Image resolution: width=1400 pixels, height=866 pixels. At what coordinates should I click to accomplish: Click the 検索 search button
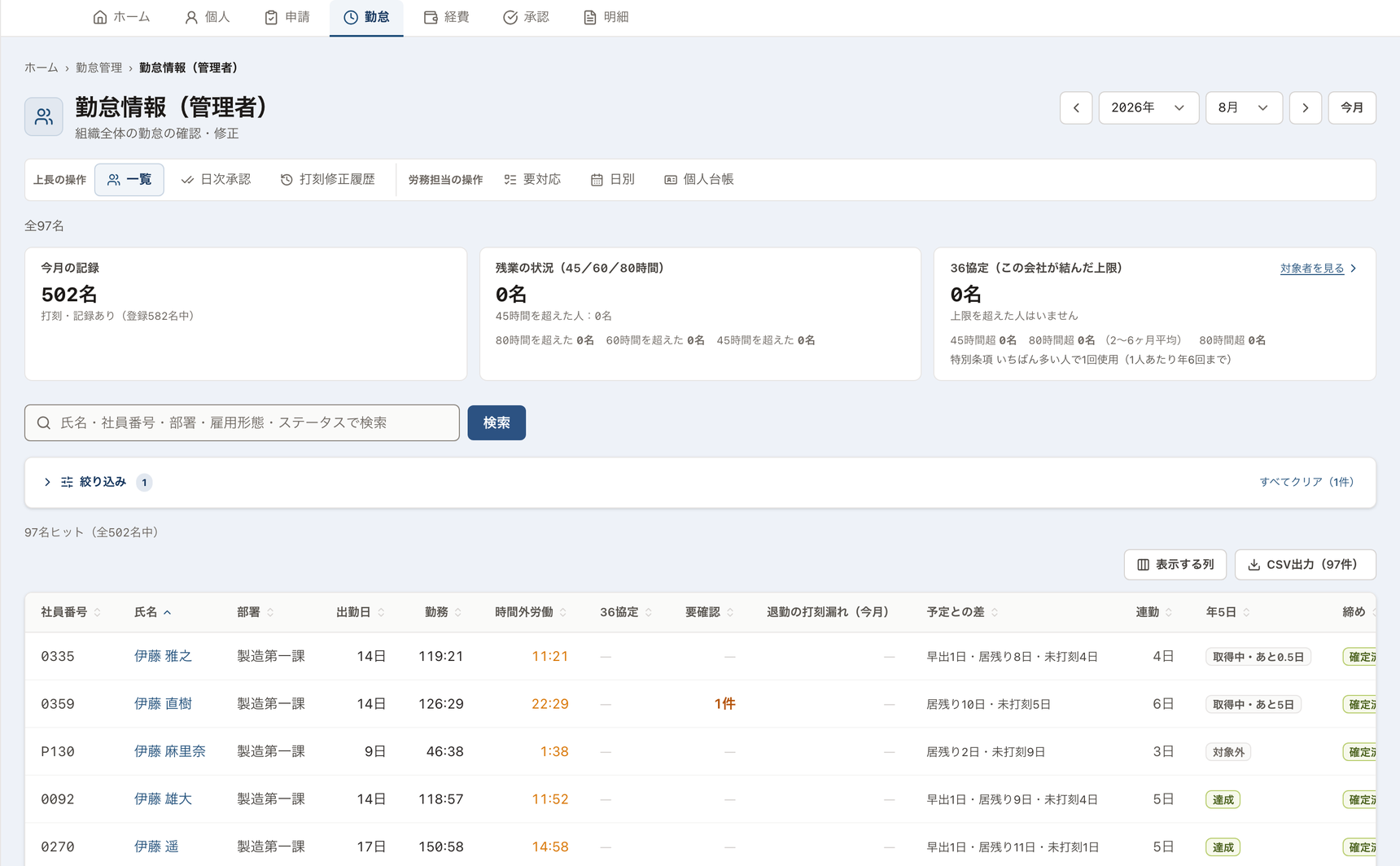tap(497, 422)
